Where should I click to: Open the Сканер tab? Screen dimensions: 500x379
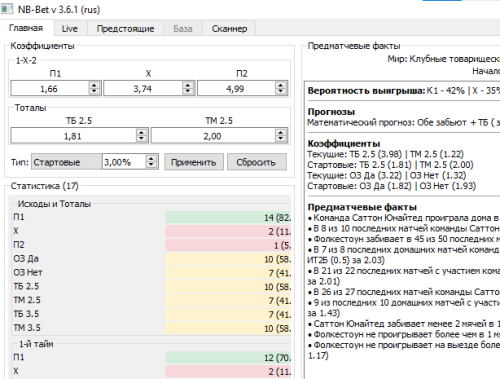[x=229, y=29]
